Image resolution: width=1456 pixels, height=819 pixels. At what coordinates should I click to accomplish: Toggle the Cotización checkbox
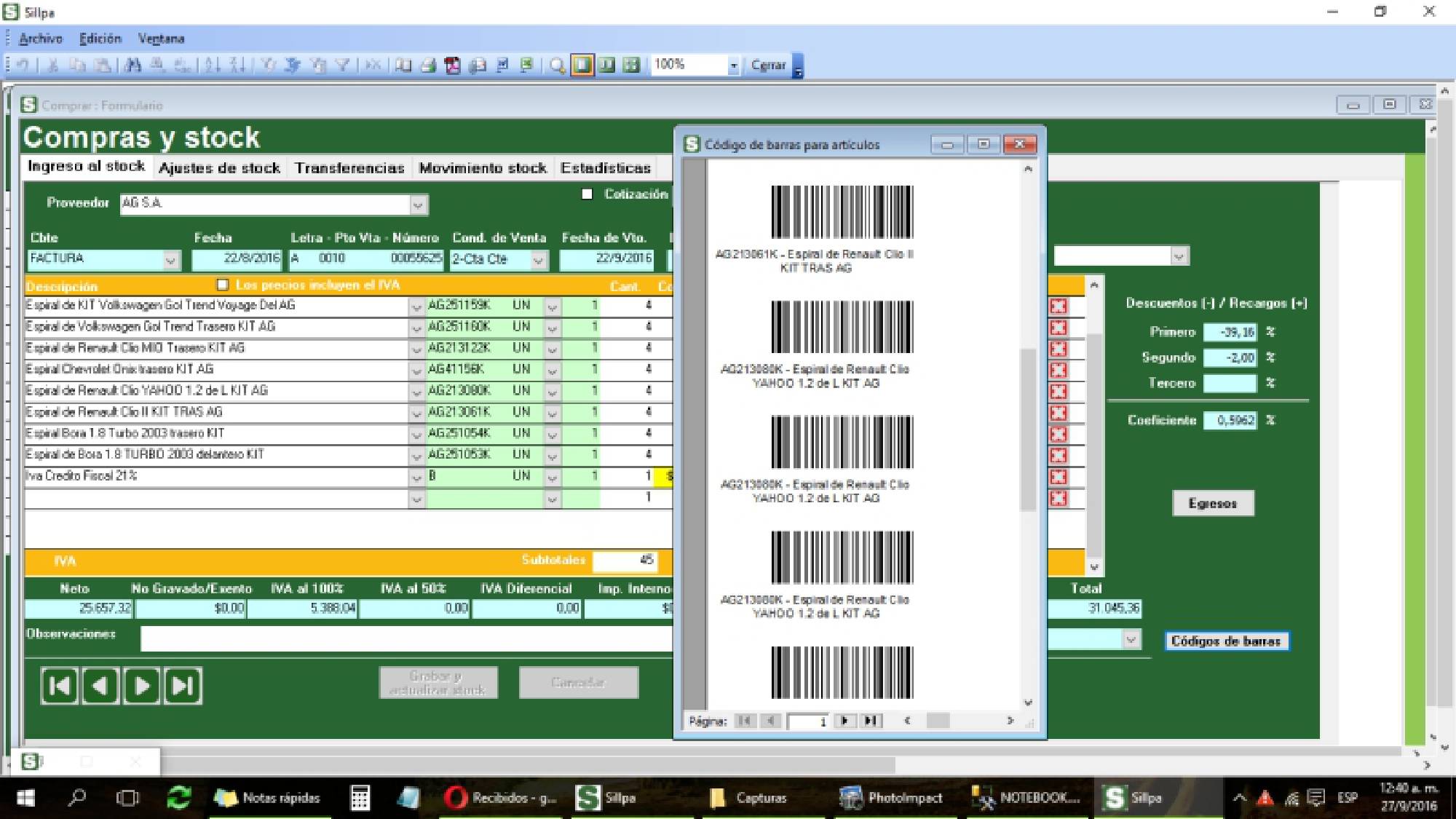coord(587,194)
